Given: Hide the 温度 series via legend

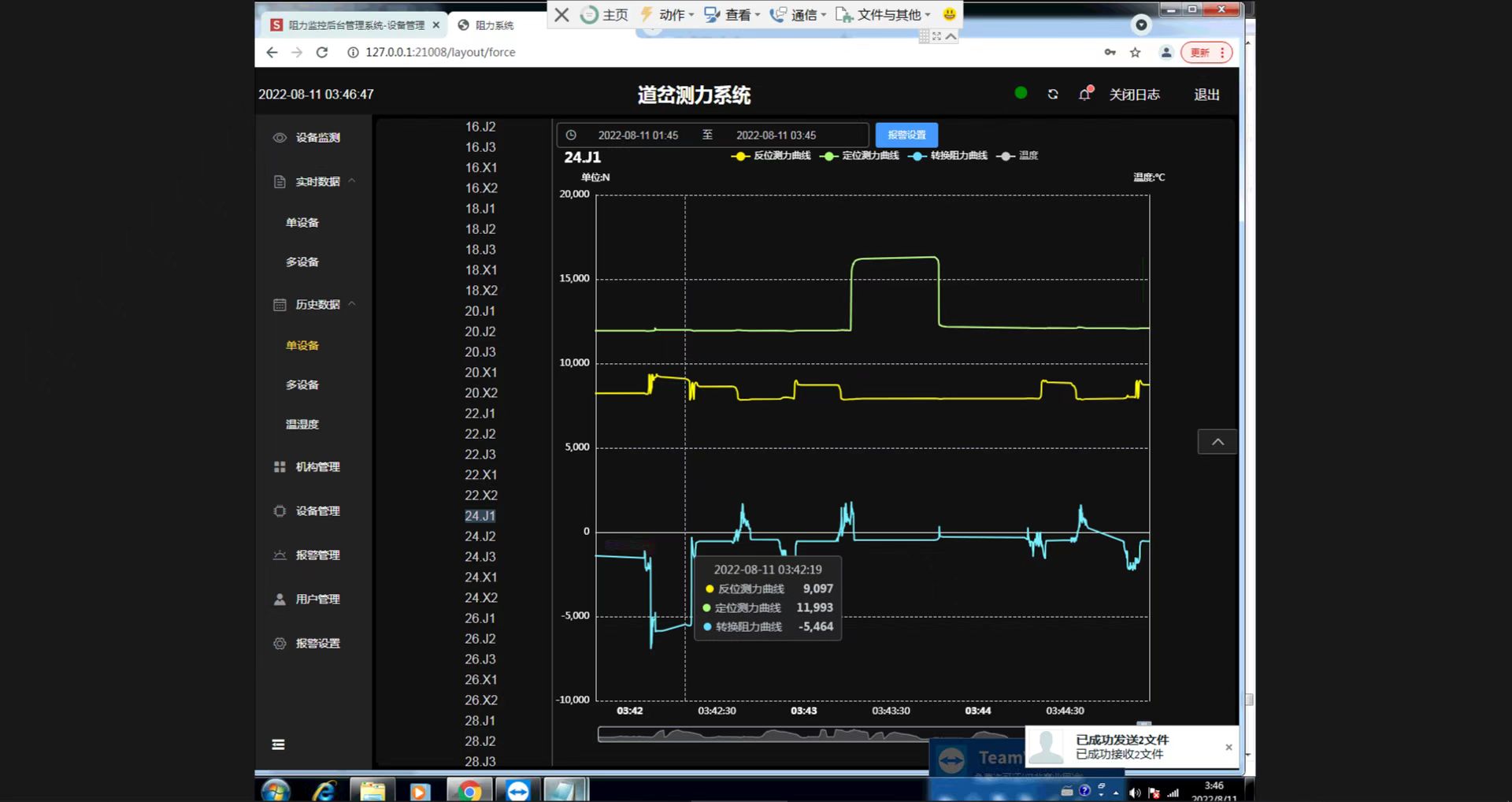Looking at the screenshot, I should pyautogui.click(x=1017, y=156).
